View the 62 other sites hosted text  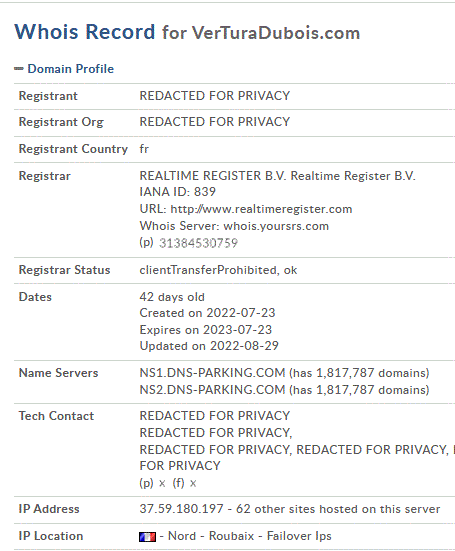[338, 509]
